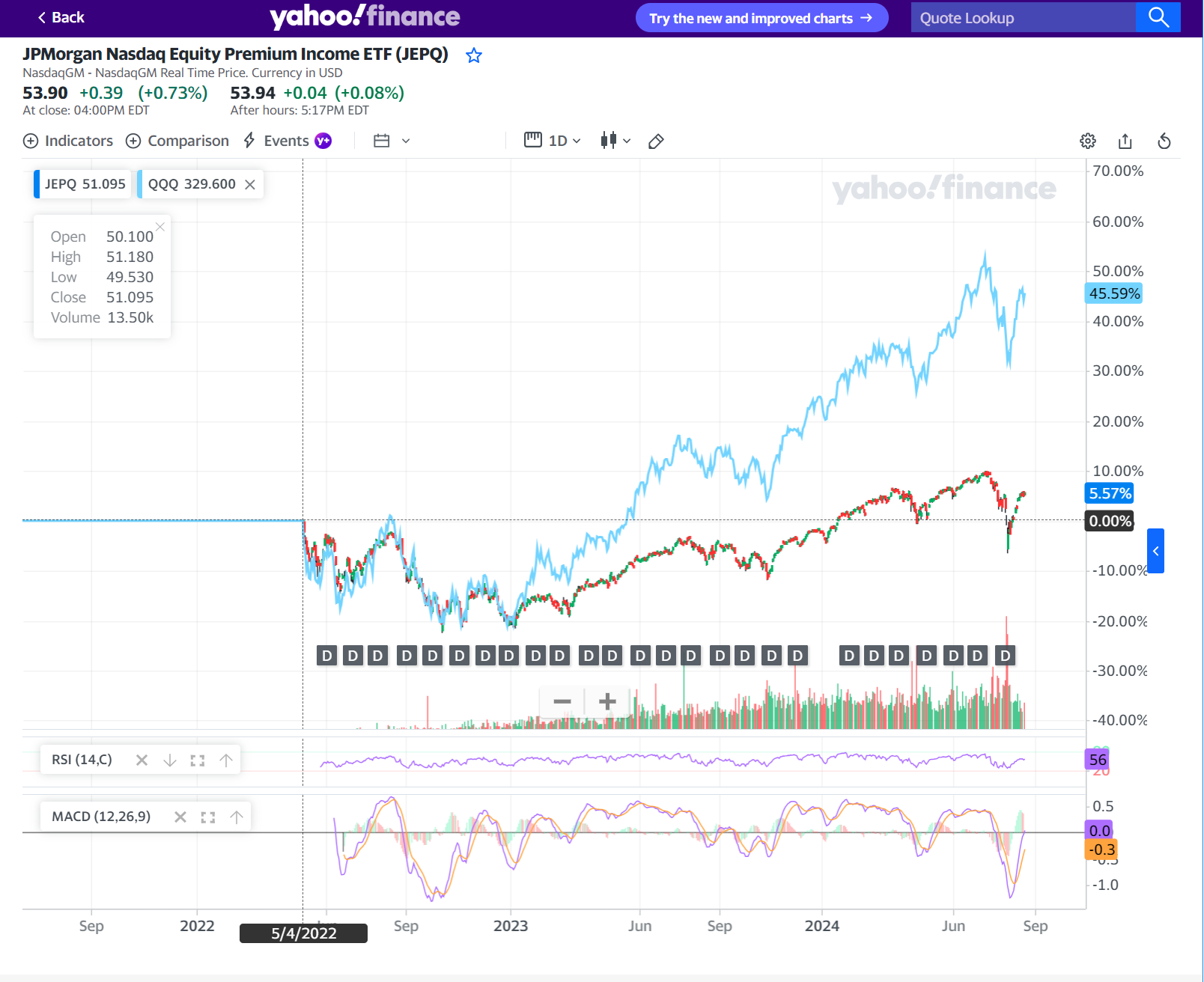The height and width of the screenshot is (982, 1204).
Task: Open the candlestick chart type dropdown
Action: (615, 141)
